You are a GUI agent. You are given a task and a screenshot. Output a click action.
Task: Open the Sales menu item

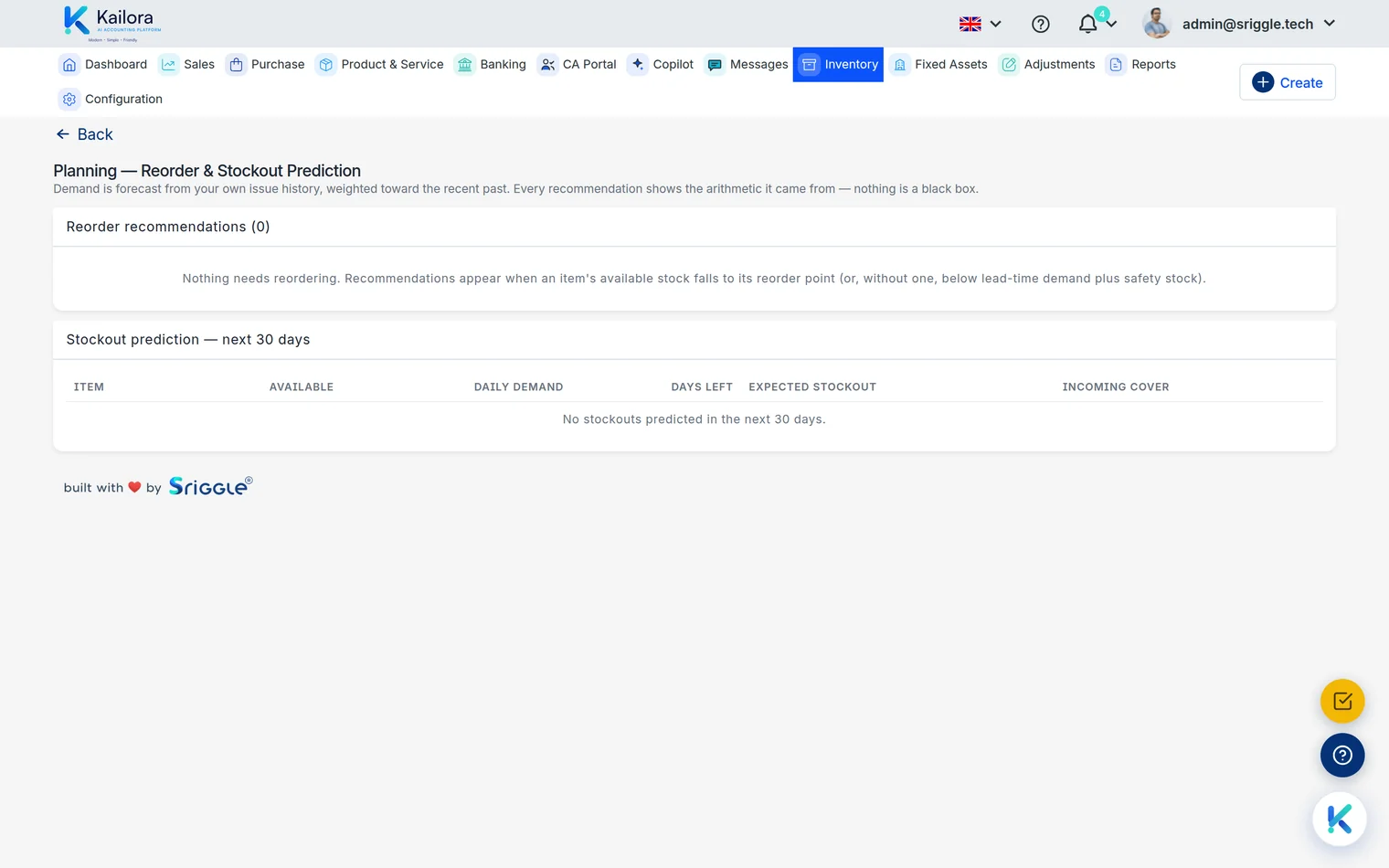pyautogui.click(x=186, y=65)
